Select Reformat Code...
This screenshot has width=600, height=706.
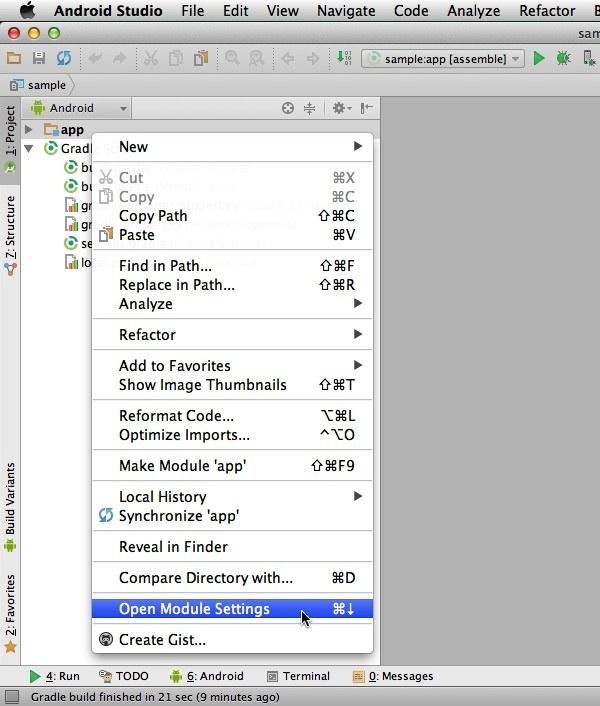(x=232, y=416)
